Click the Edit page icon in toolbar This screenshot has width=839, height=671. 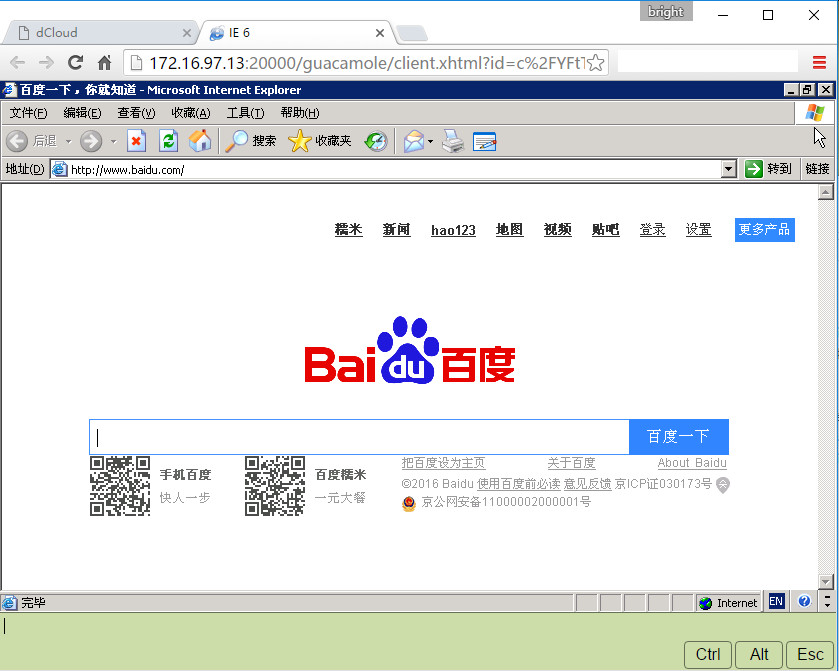click(x=485, y=142)
